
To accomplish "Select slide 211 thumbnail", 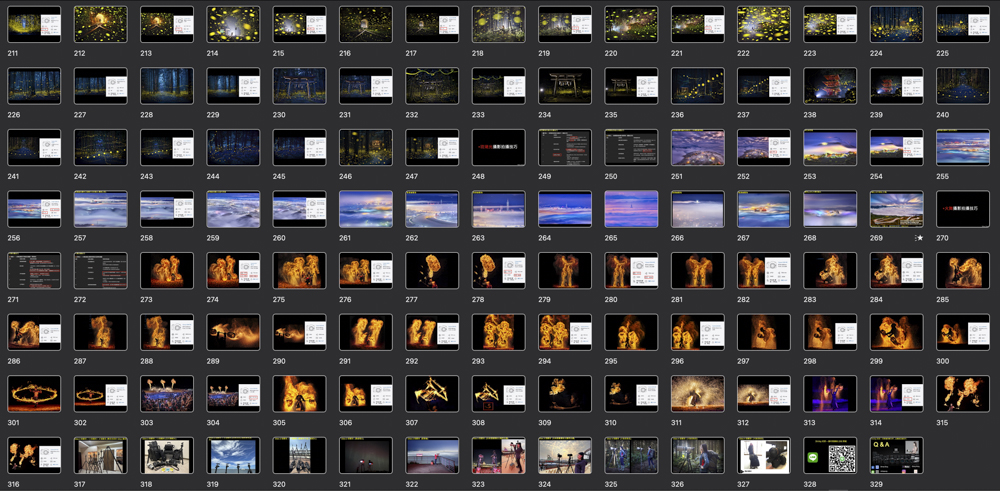I will pos(34,25).
